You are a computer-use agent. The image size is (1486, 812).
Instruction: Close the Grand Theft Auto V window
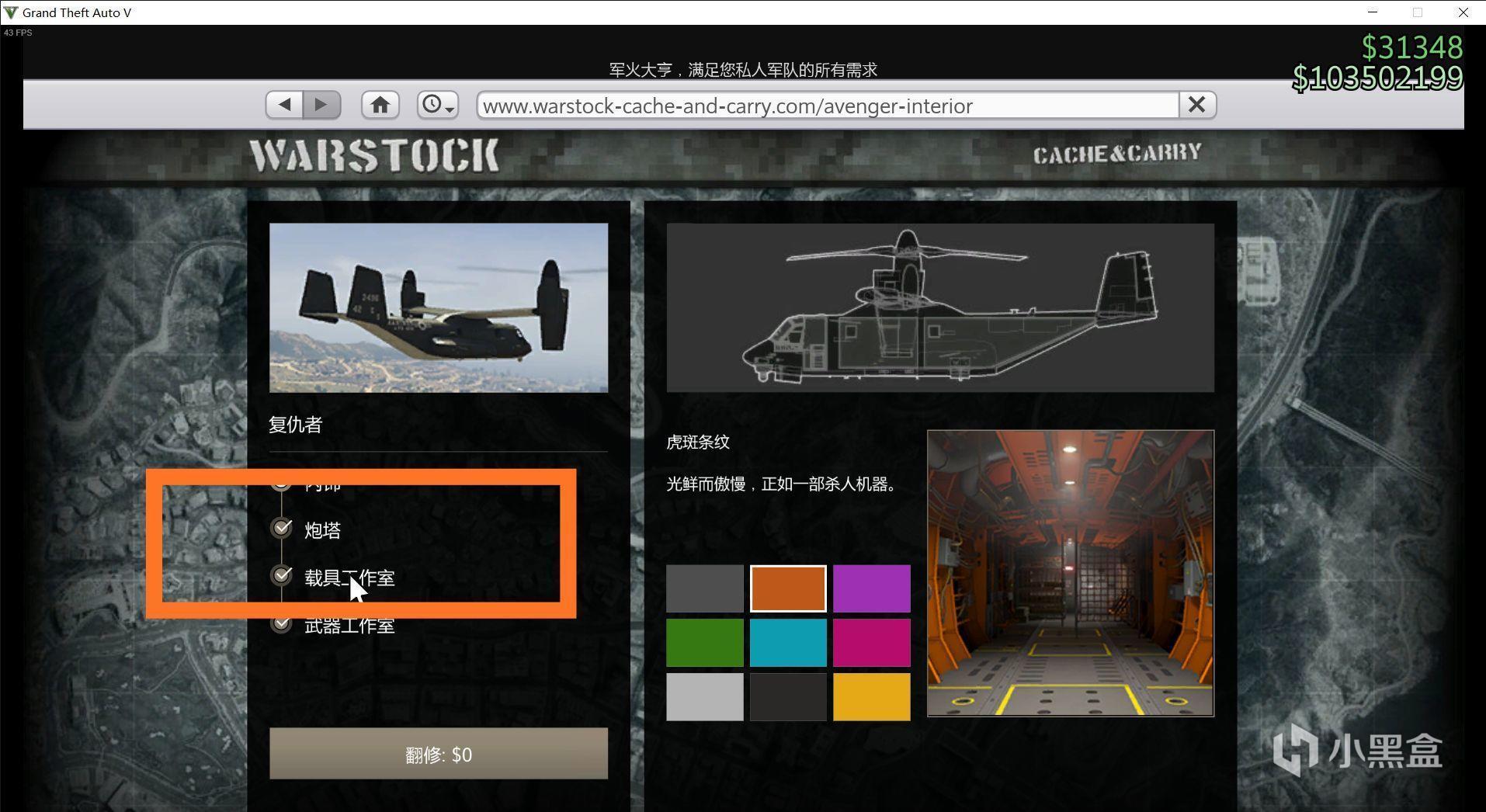1463,12
